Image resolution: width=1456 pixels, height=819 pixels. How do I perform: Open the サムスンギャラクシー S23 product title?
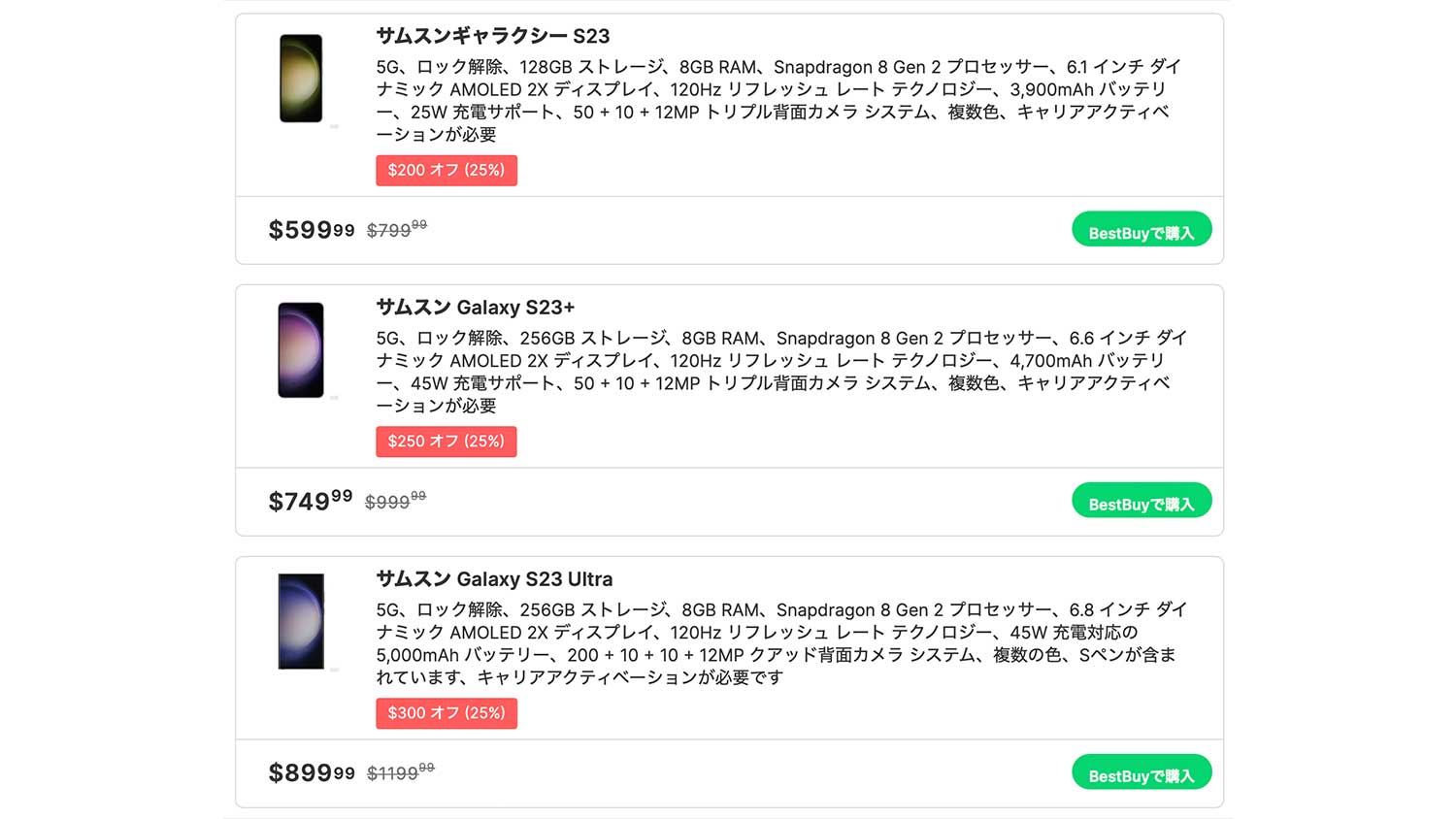492,36
